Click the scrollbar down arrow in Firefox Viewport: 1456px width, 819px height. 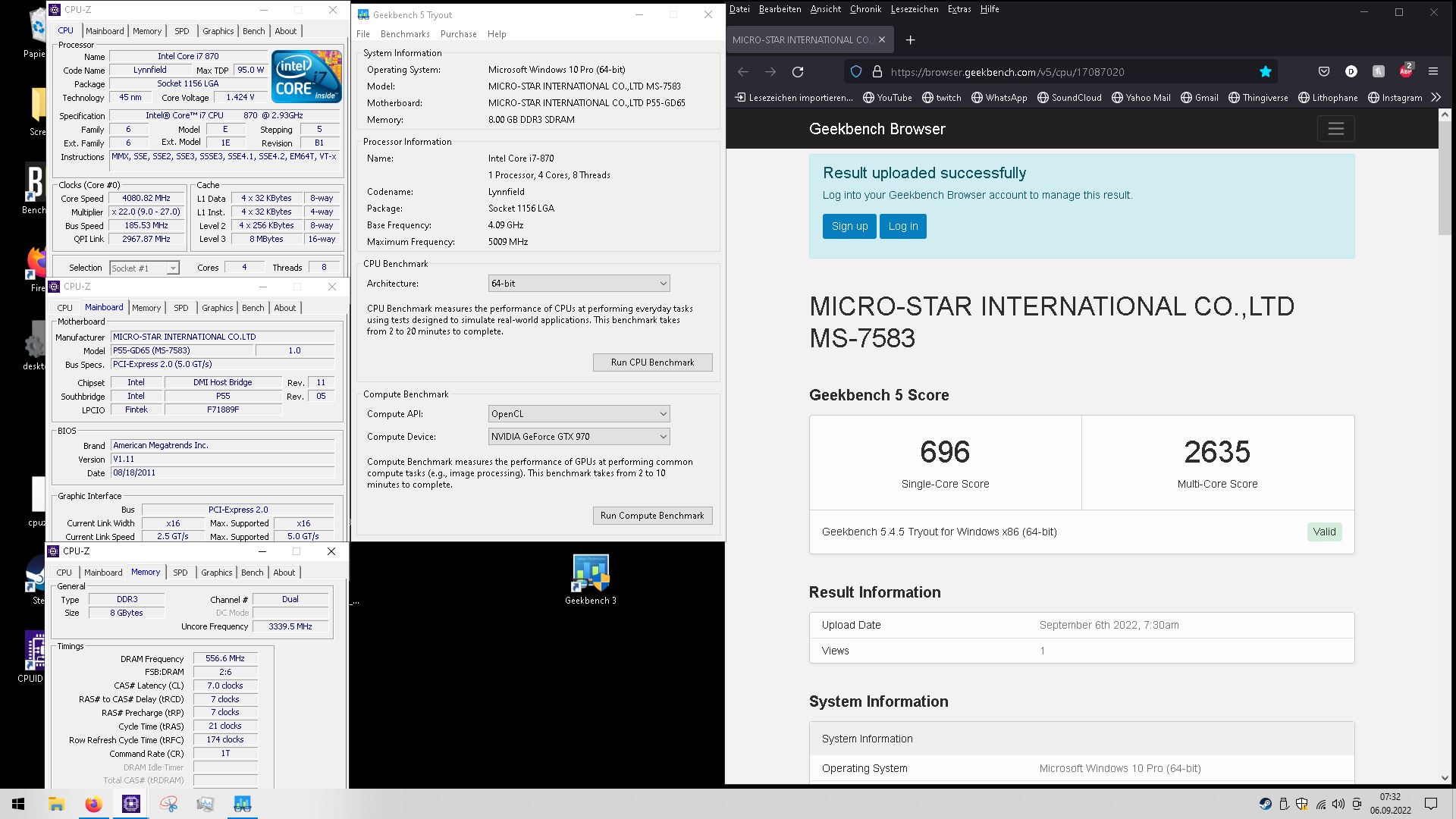pyautogui.click(x=1444, y=777)
